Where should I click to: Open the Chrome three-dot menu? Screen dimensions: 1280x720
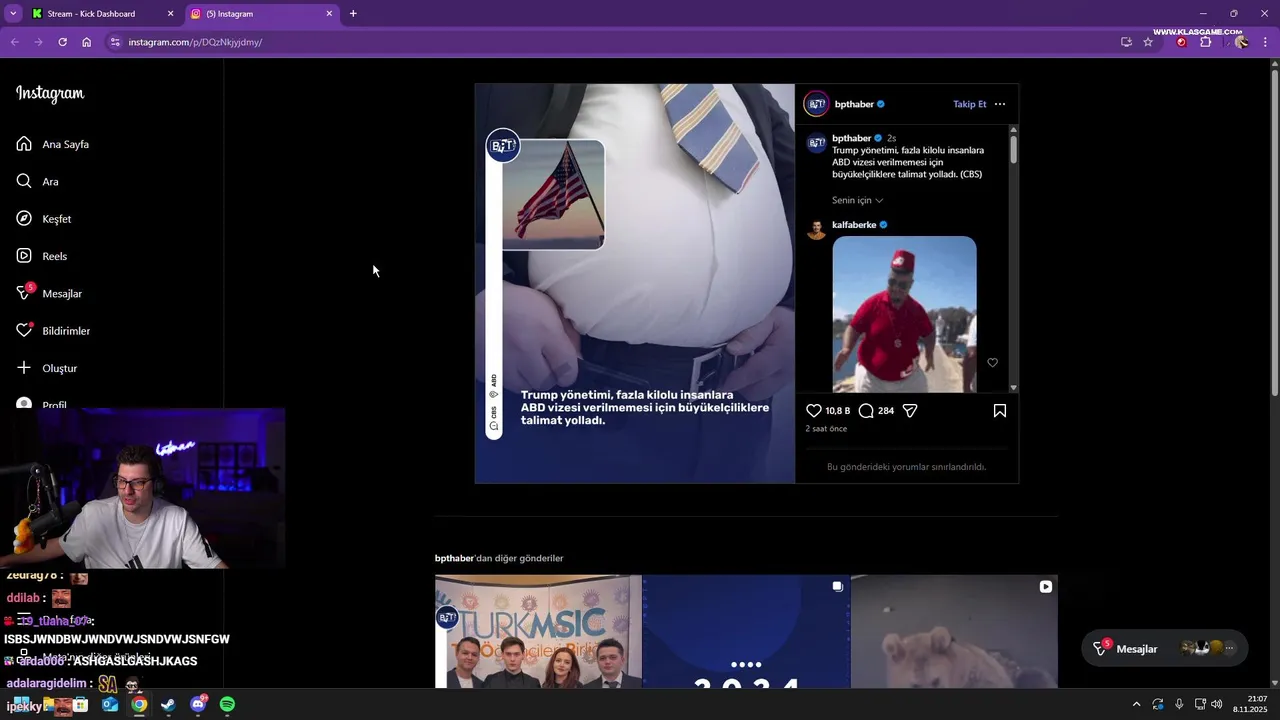(x=1266, y=42)
